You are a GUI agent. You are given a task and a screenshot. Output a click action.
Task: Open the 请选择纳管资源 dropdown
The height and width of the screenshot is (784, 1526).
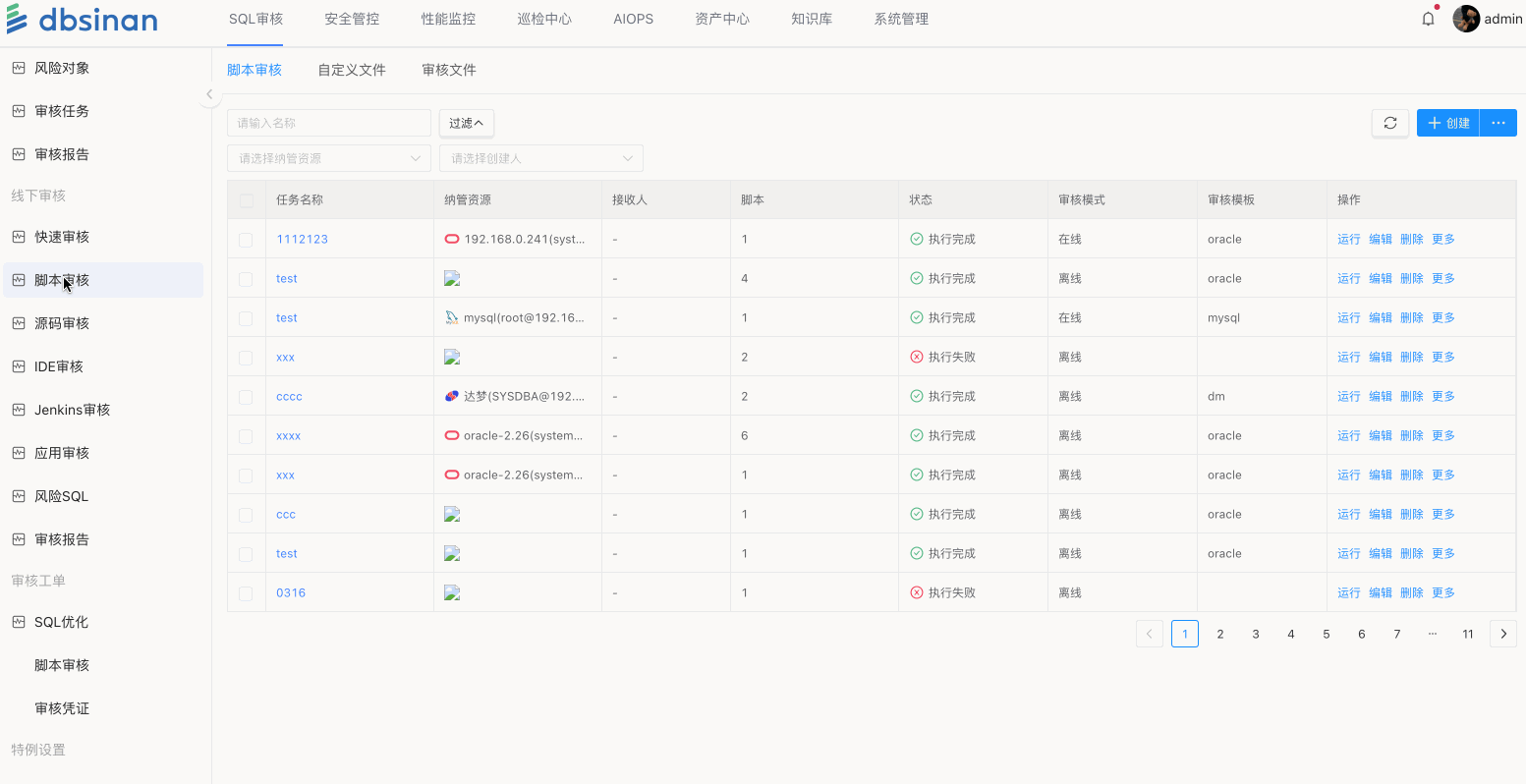point(328,158)
